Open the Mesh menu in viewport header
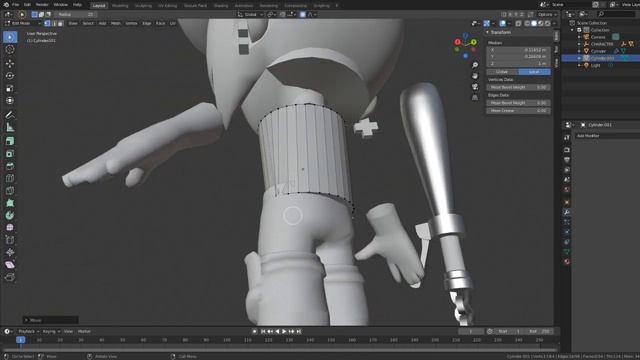The image size is (640, 360). point(116,23)
